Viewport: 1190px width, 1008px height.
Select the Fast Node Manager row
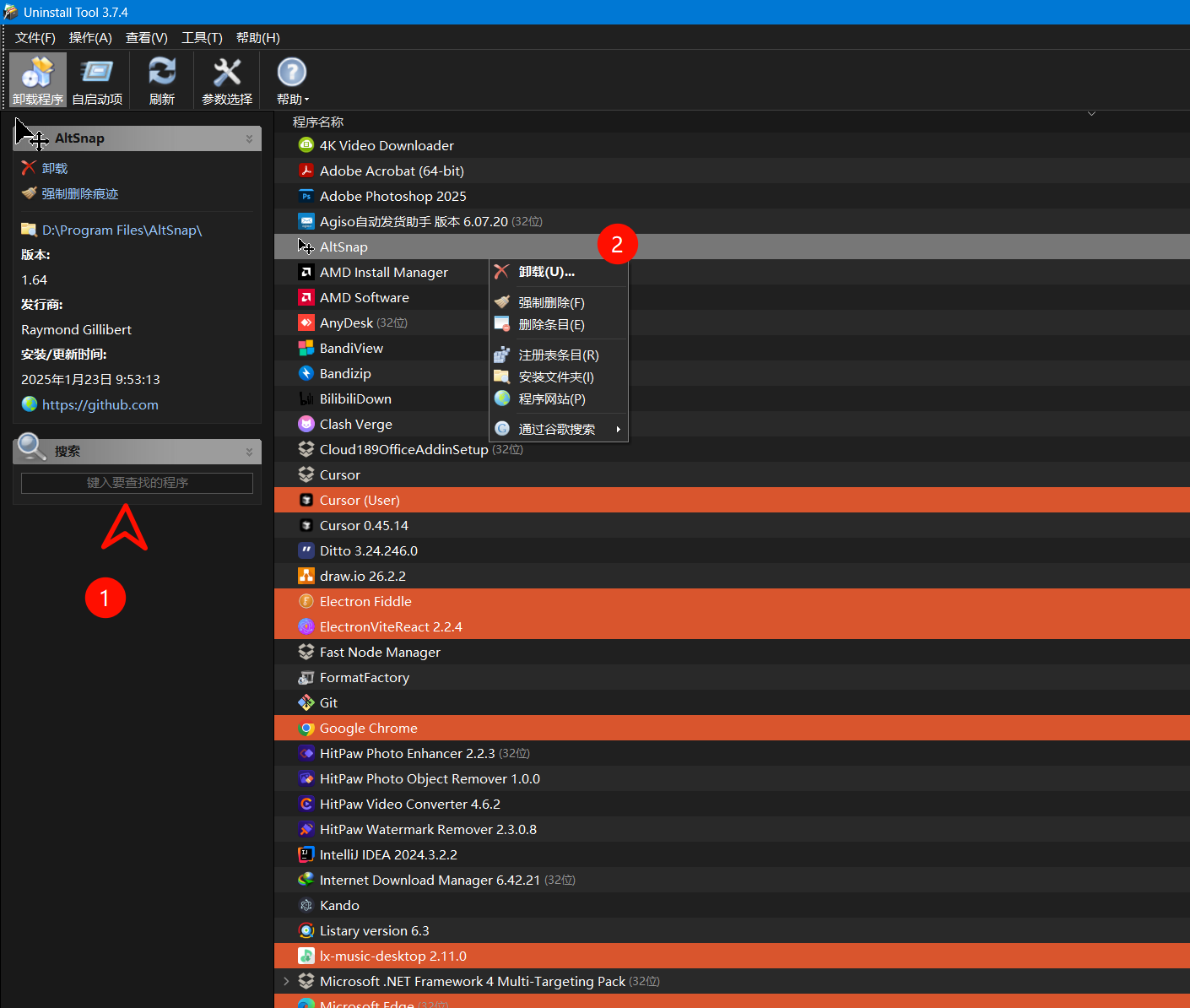coord(732,652)
